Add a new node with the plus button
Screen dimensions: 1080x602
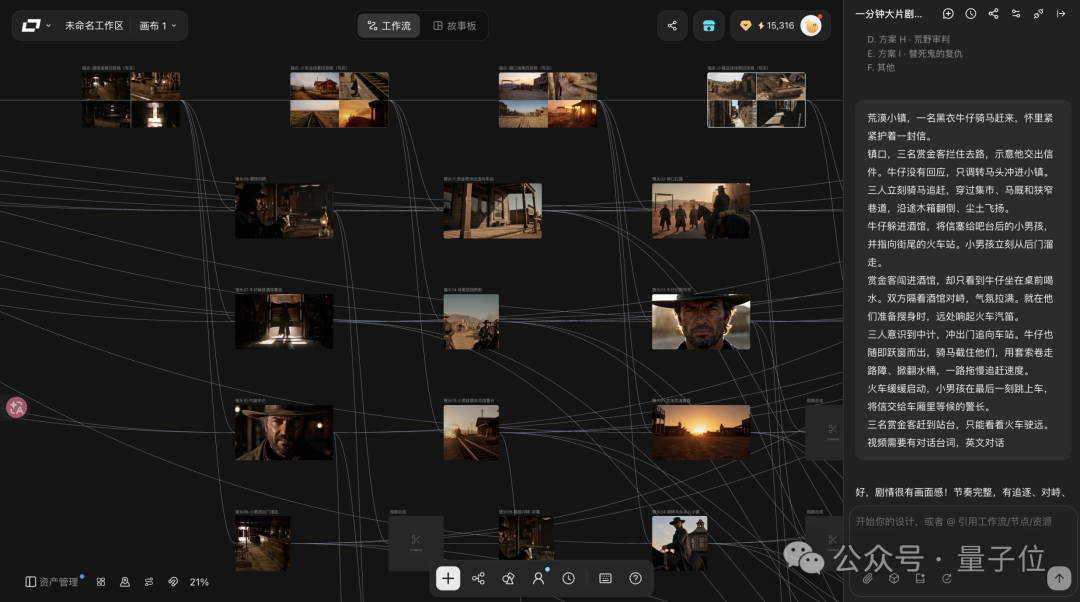(448, 578)
